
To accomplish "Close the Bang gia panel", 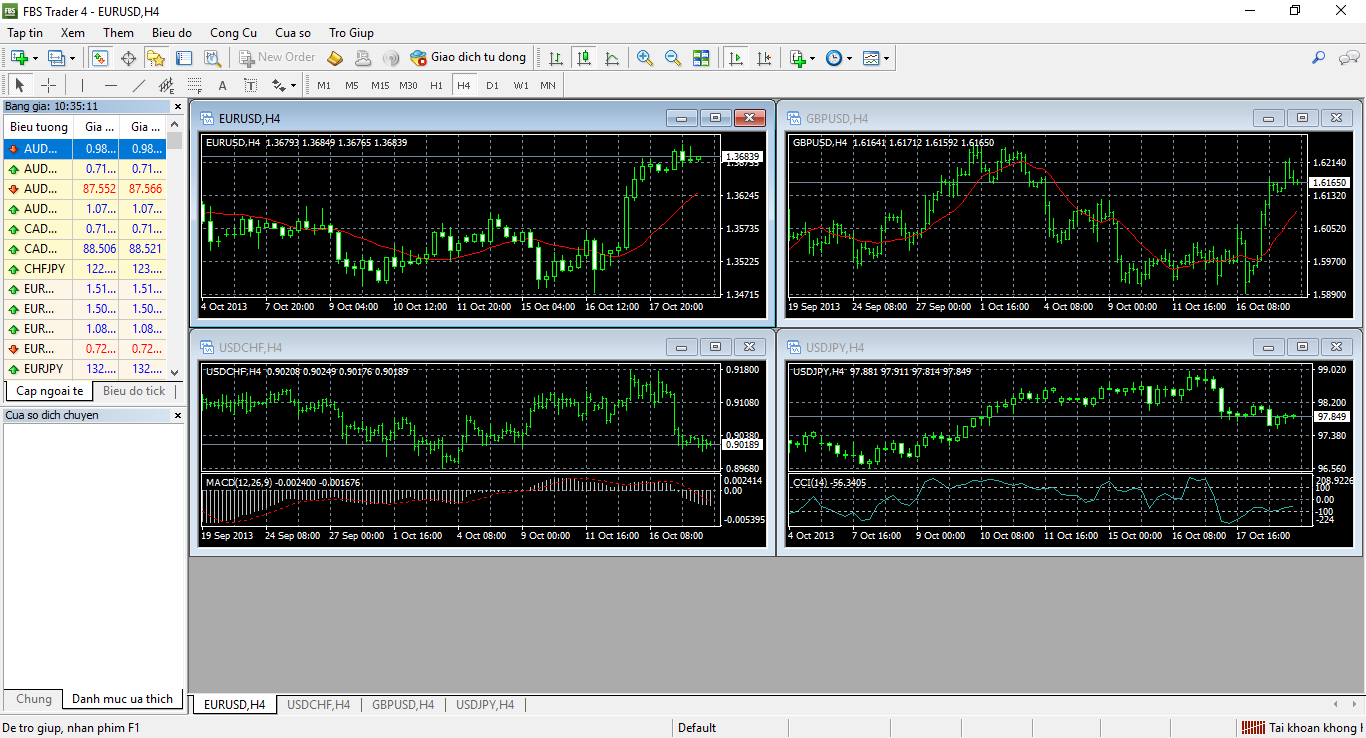I will 178,106.
